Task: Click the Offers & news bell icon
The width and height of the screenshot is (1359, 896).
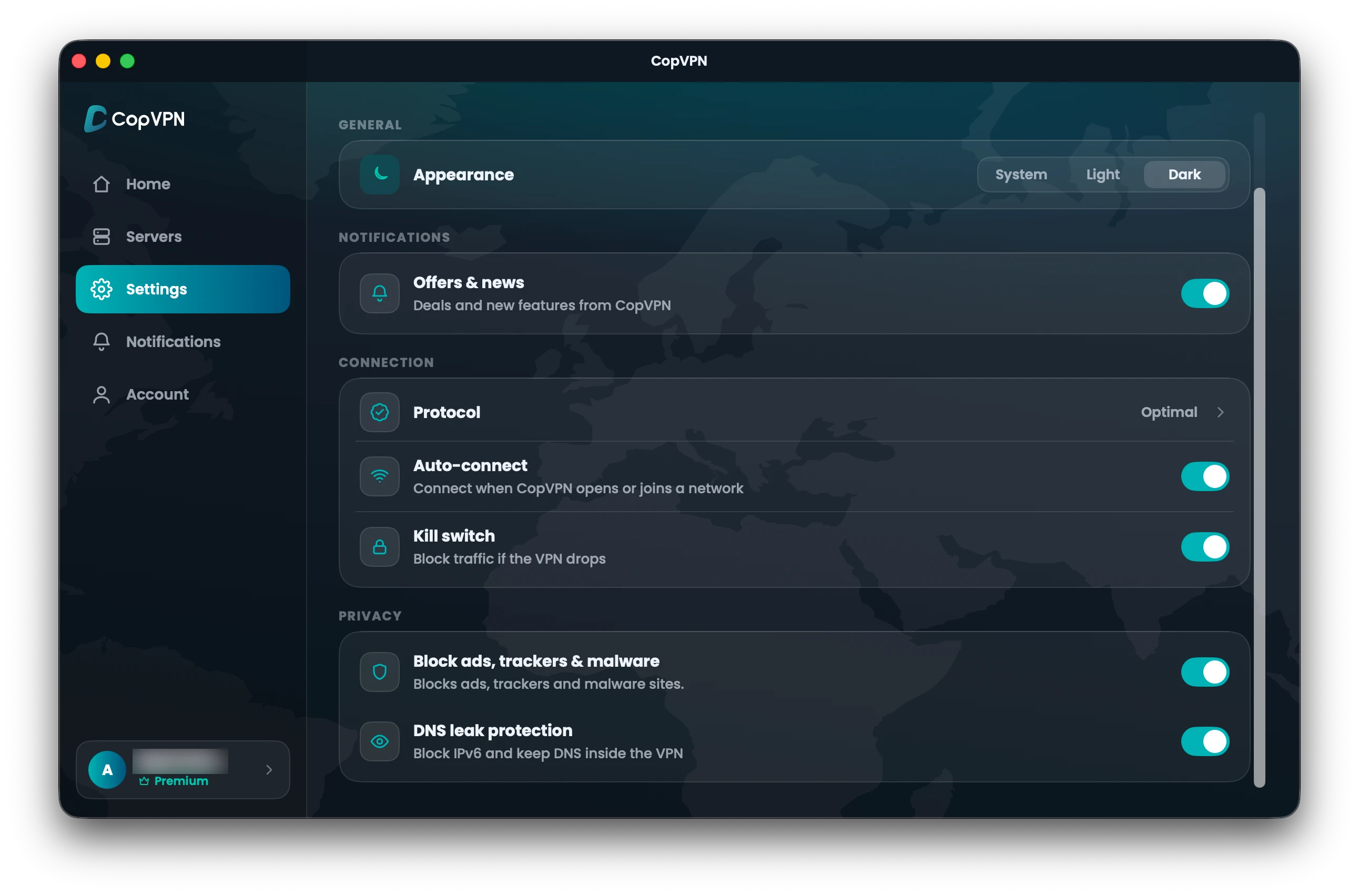Action: coord(380,293)
